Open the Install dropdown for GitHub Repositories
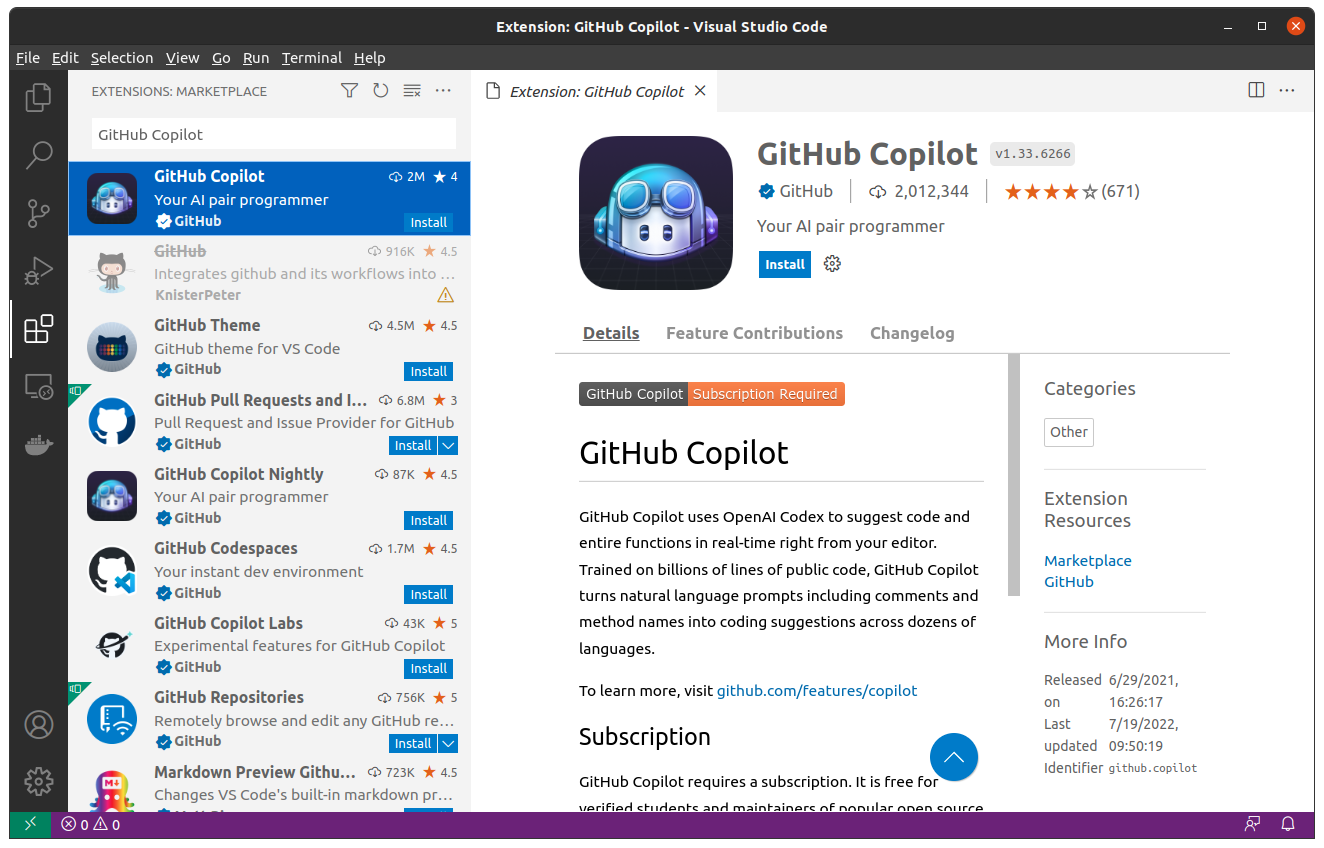The image size is (1324, 848). (x=447, y=743)
